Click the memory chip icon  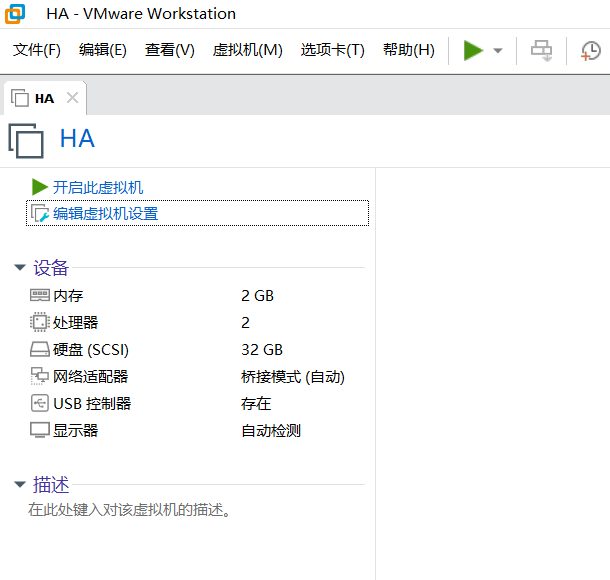[40, 295]
